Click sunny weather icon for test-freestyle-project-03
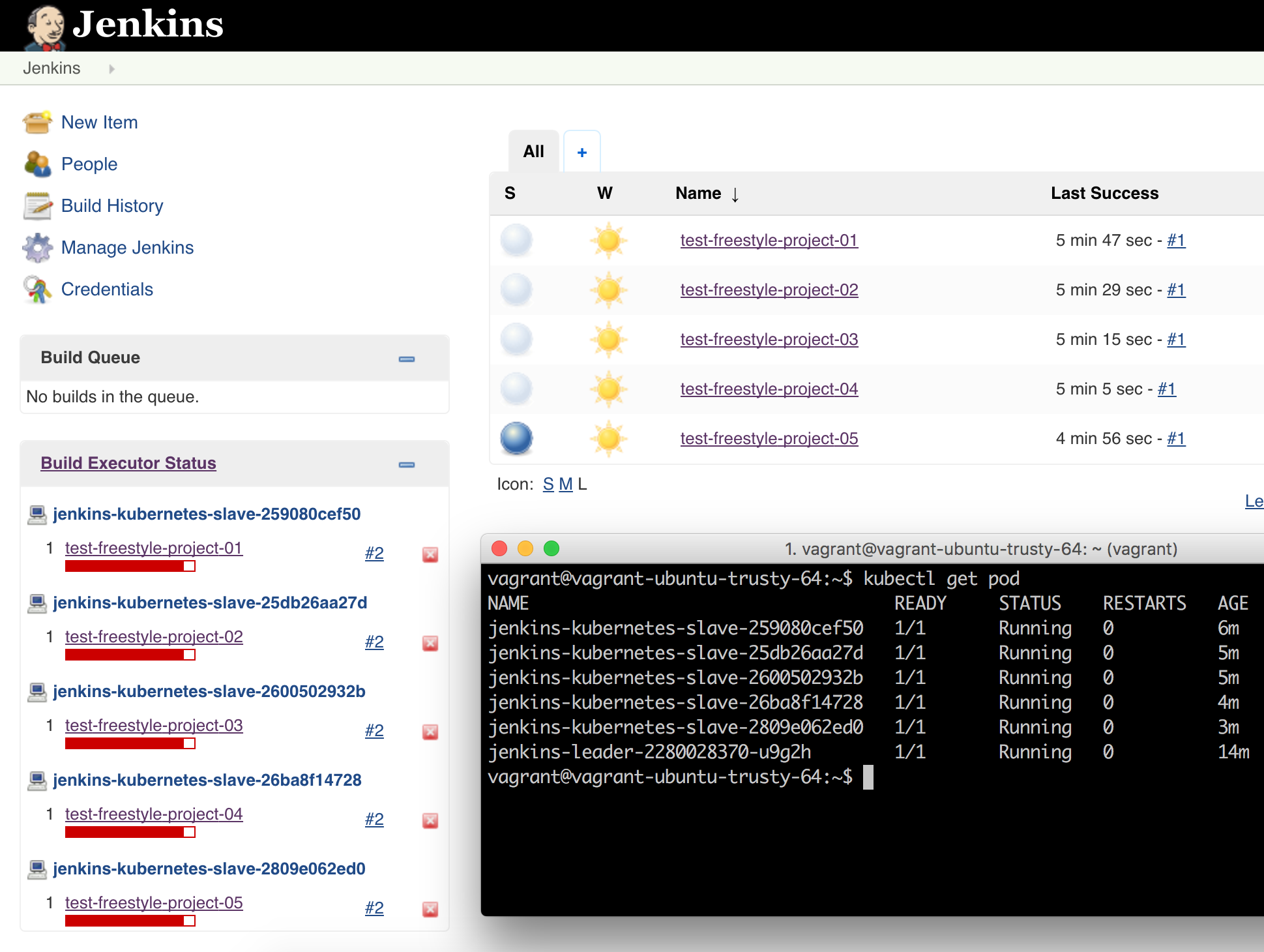This screenshot has height=952, width=1264. (609, 340)
